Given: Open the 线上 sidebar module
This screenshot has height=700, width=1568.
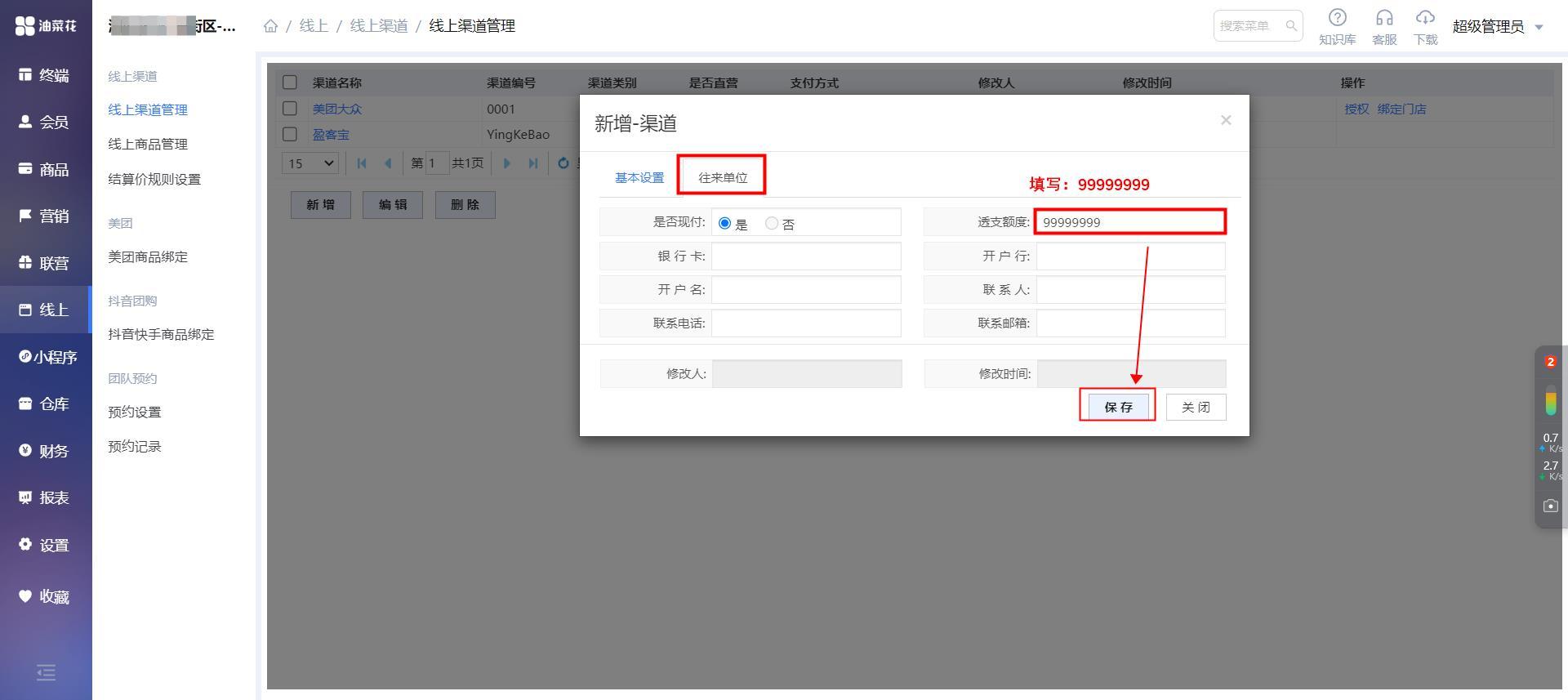Looking at the screenshot, I should pos(45,310).
